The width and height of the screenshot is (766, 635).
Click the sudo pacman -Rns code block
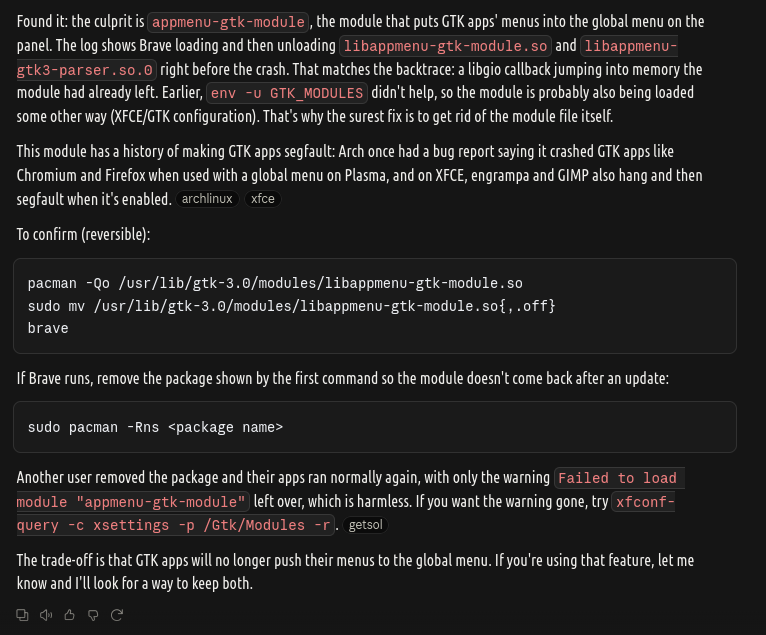(x=375, y=427)
